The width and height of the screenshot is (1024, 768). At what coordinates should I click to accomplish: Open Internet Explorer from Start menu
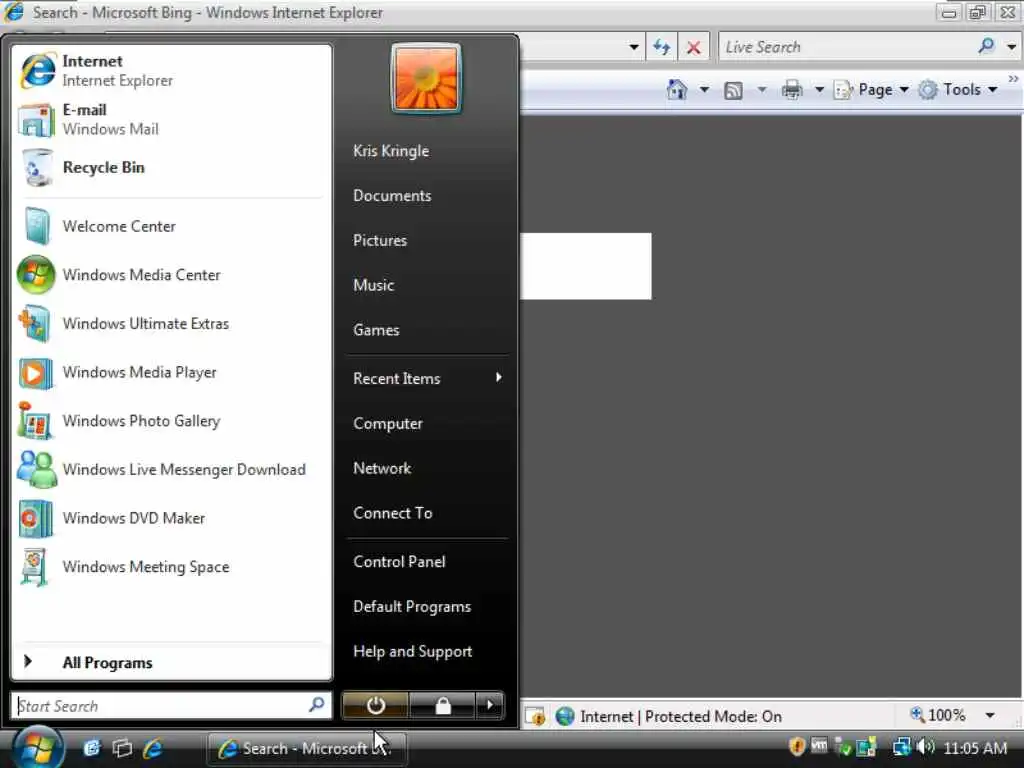(171, 71)
